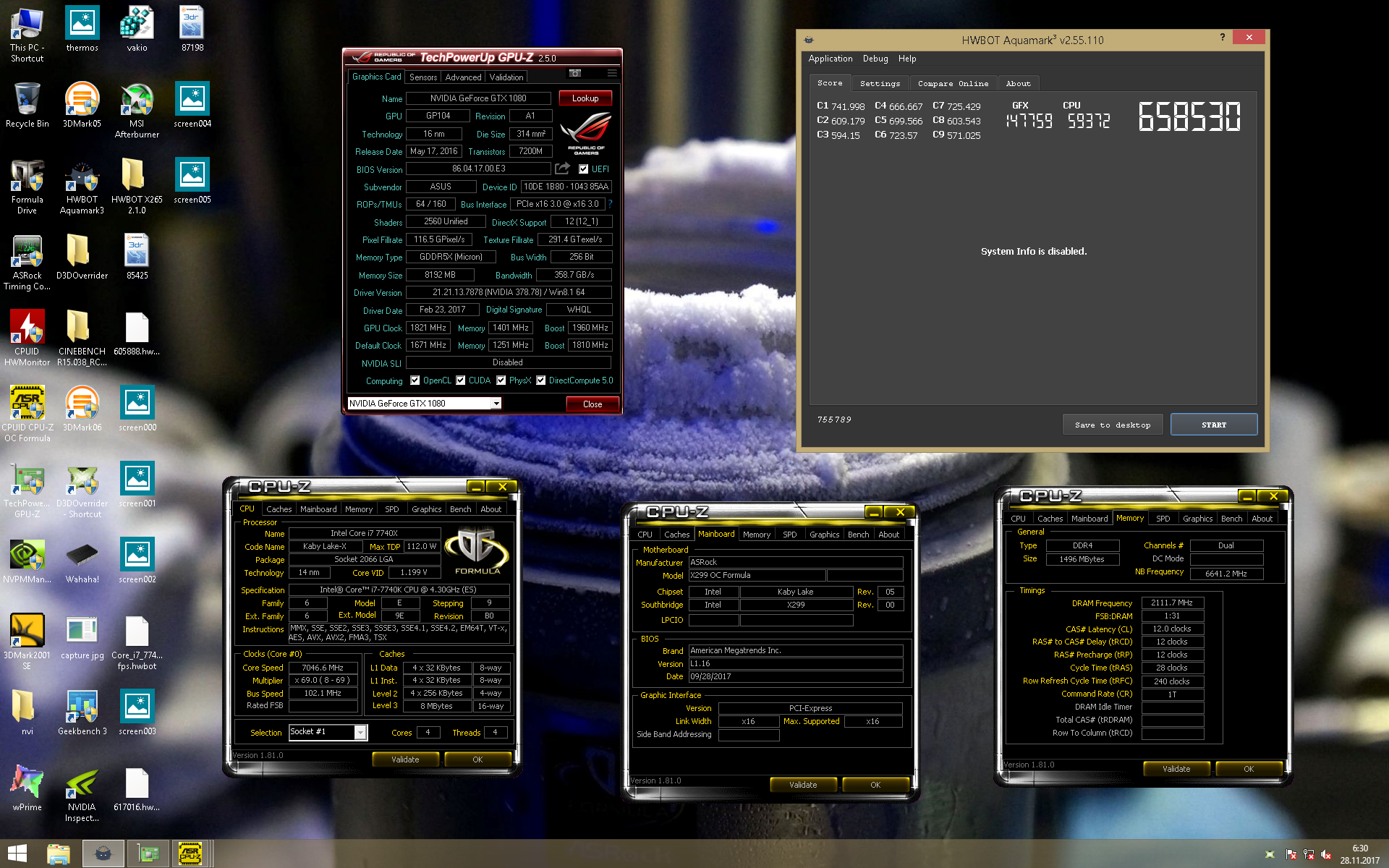Viewport: 1389px width, 868px height.
Task: Click Validate in the Memory CPU-Z window
Action: click(x=1176, y=769)
